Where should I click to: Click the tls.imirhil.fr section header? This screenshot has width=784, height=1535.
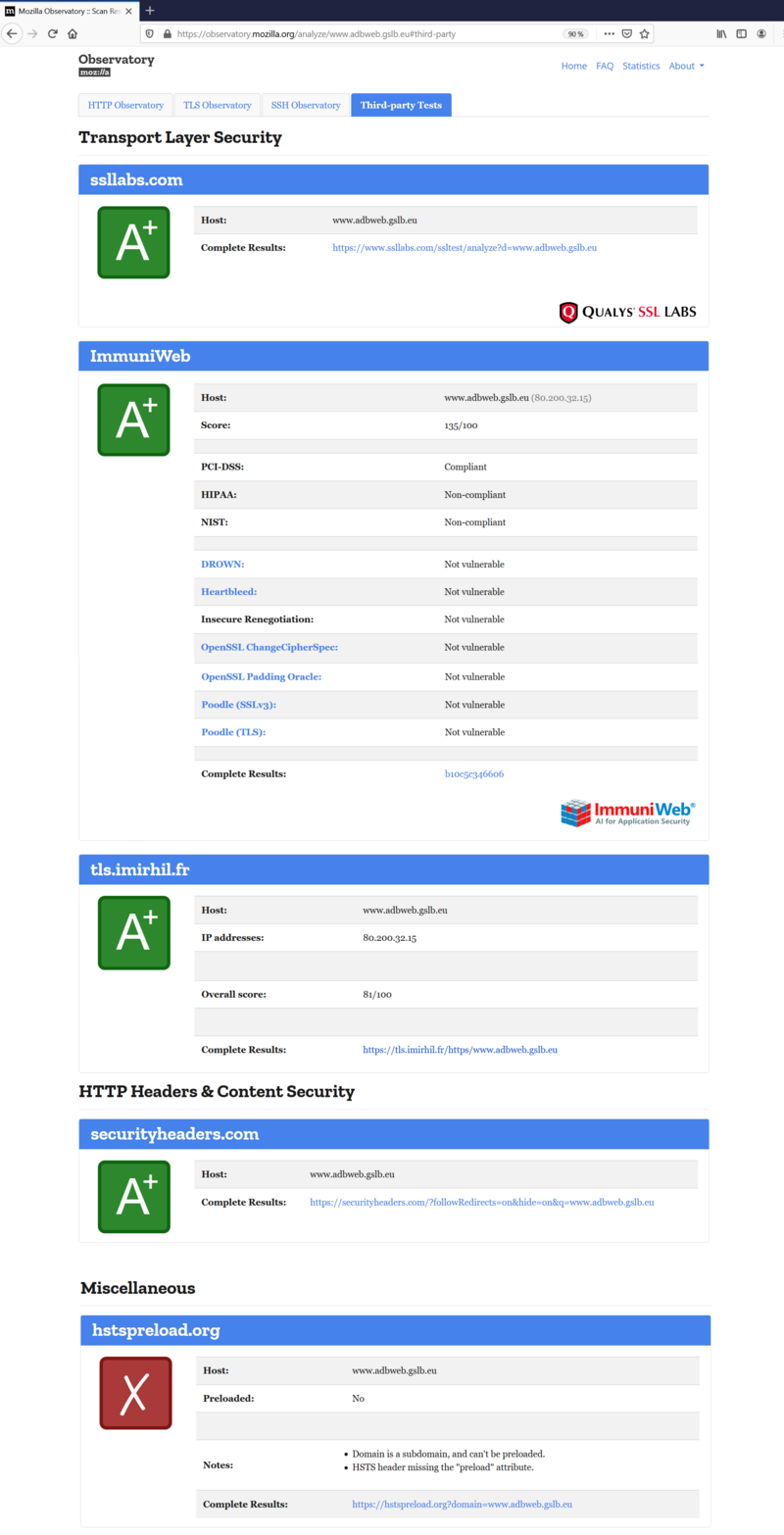[393, 869]
